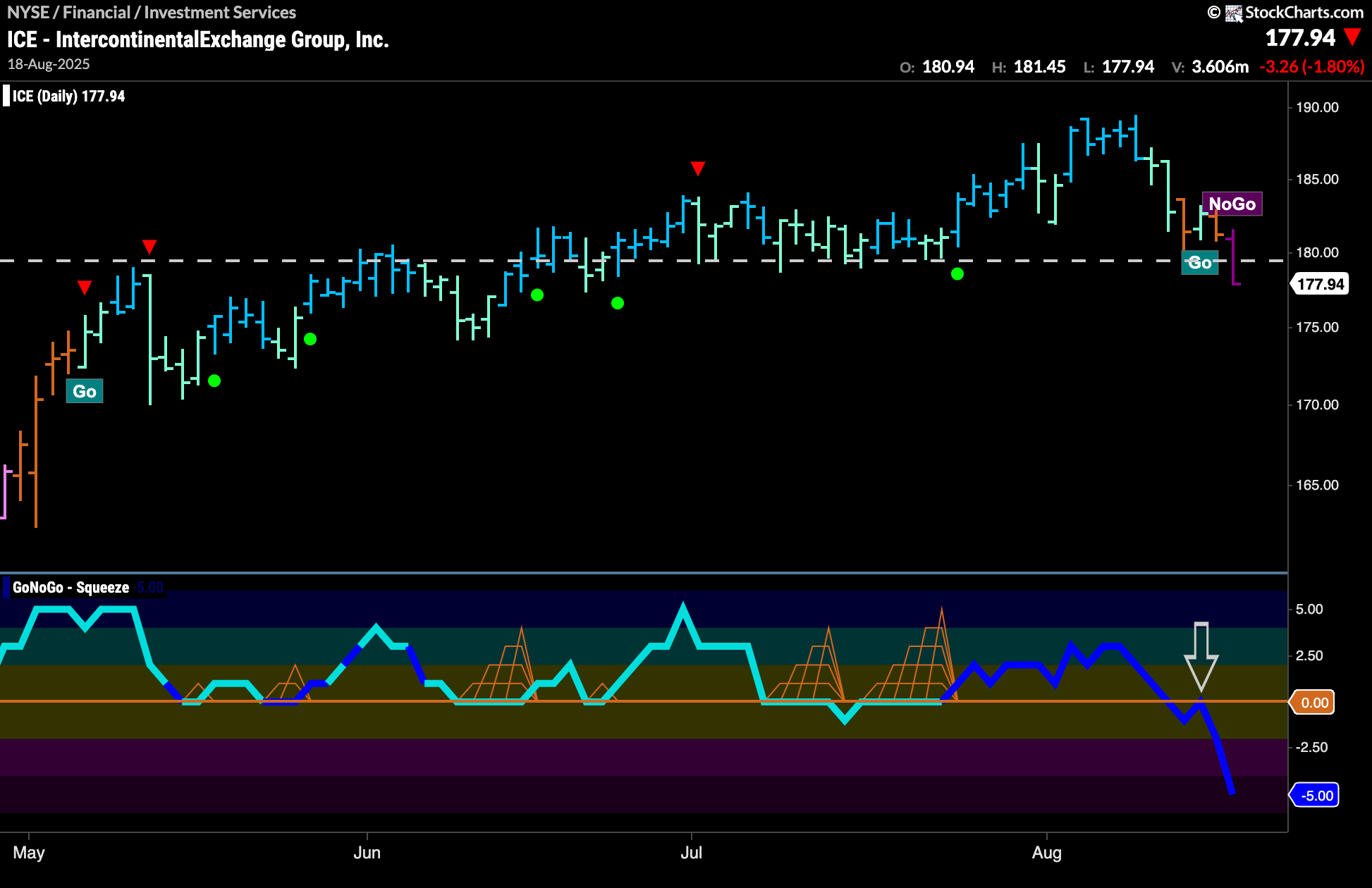Click the Jul label on time axis
The image size is (1372, 888).
[691, 853]
